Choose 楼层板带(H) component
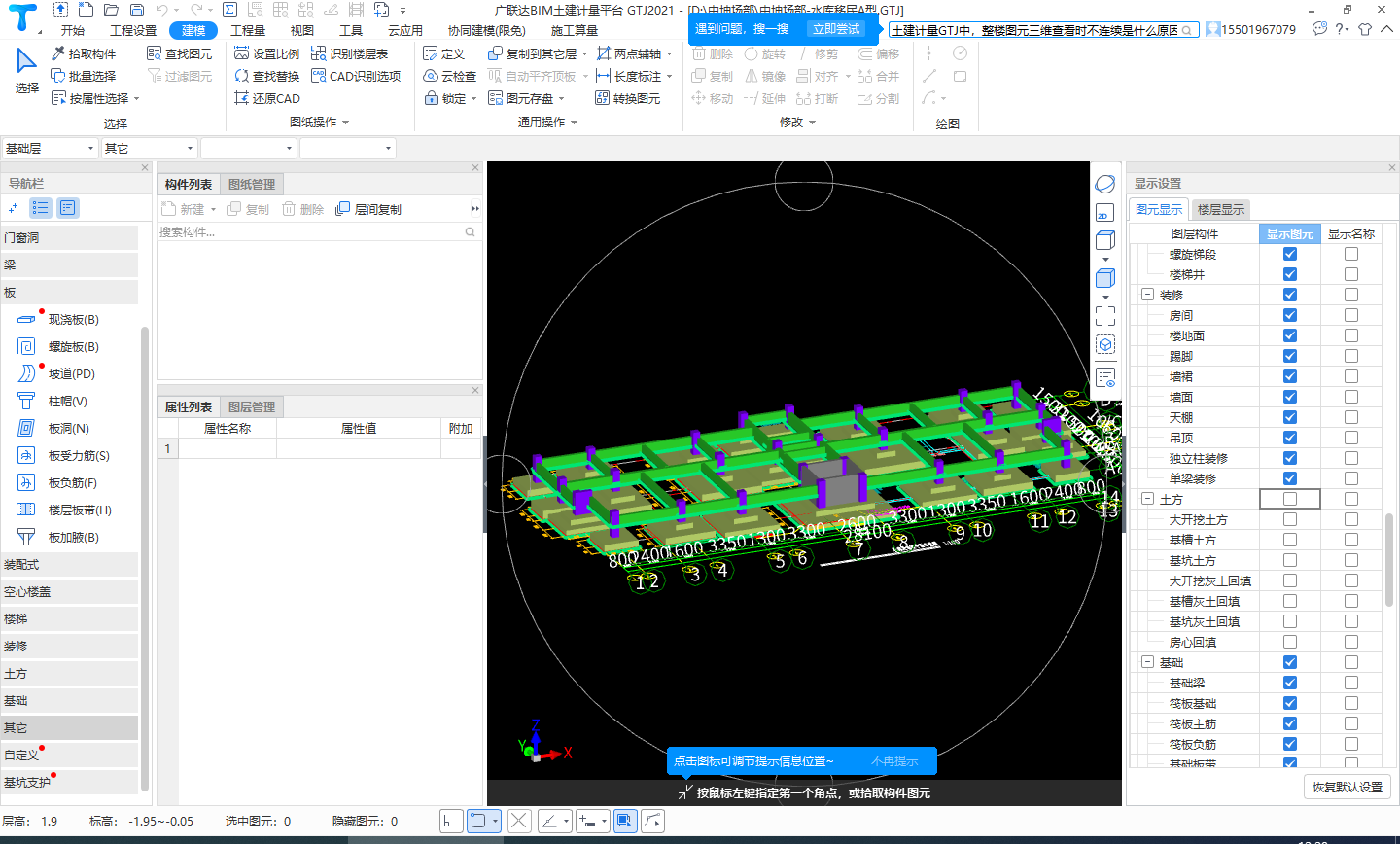The width and height of the screenshot is (1400, 844). click(x=78, y=510)
